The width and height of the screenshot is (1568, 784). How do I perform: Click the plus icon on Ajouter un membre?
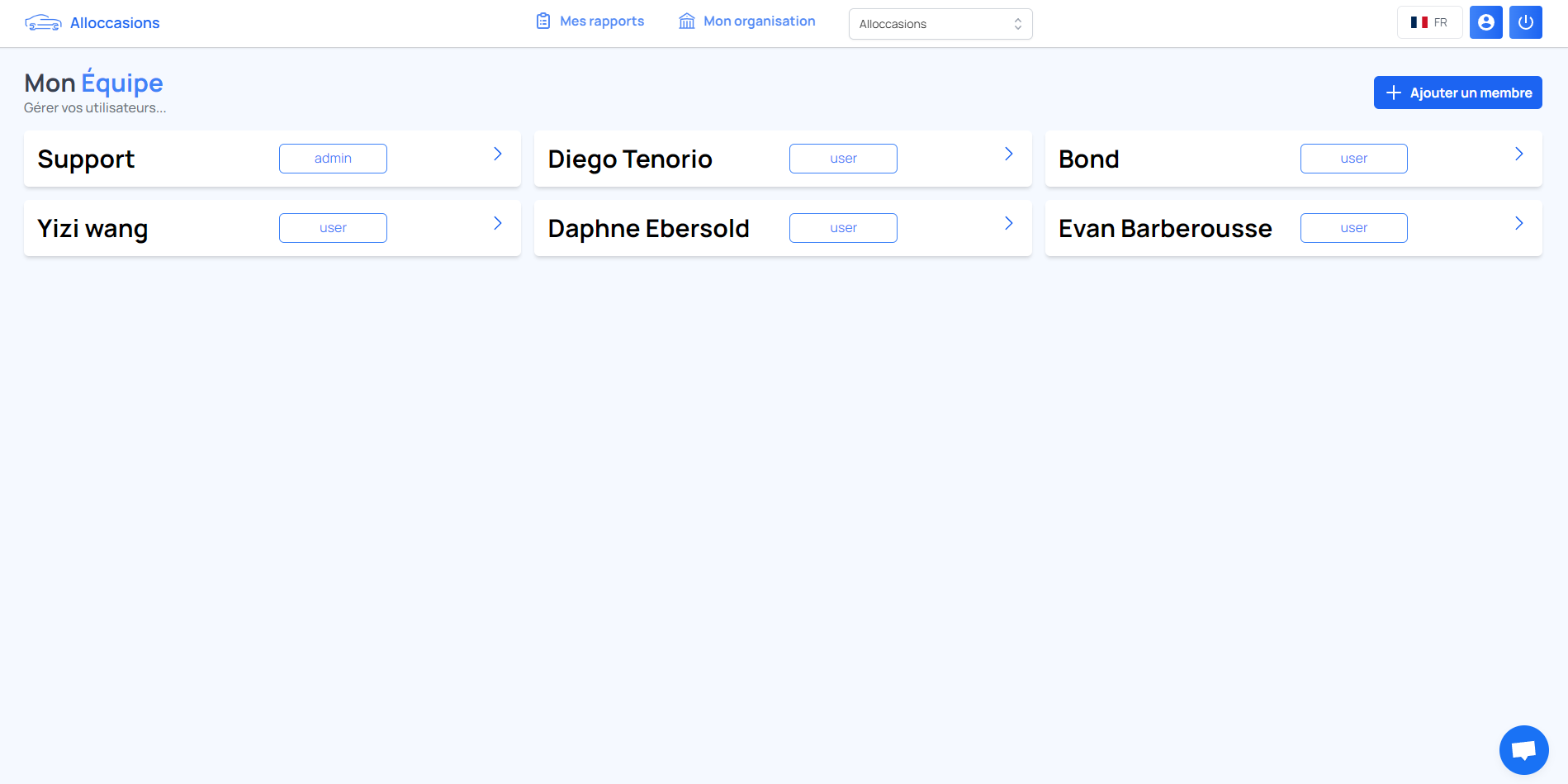point(1393,93)
